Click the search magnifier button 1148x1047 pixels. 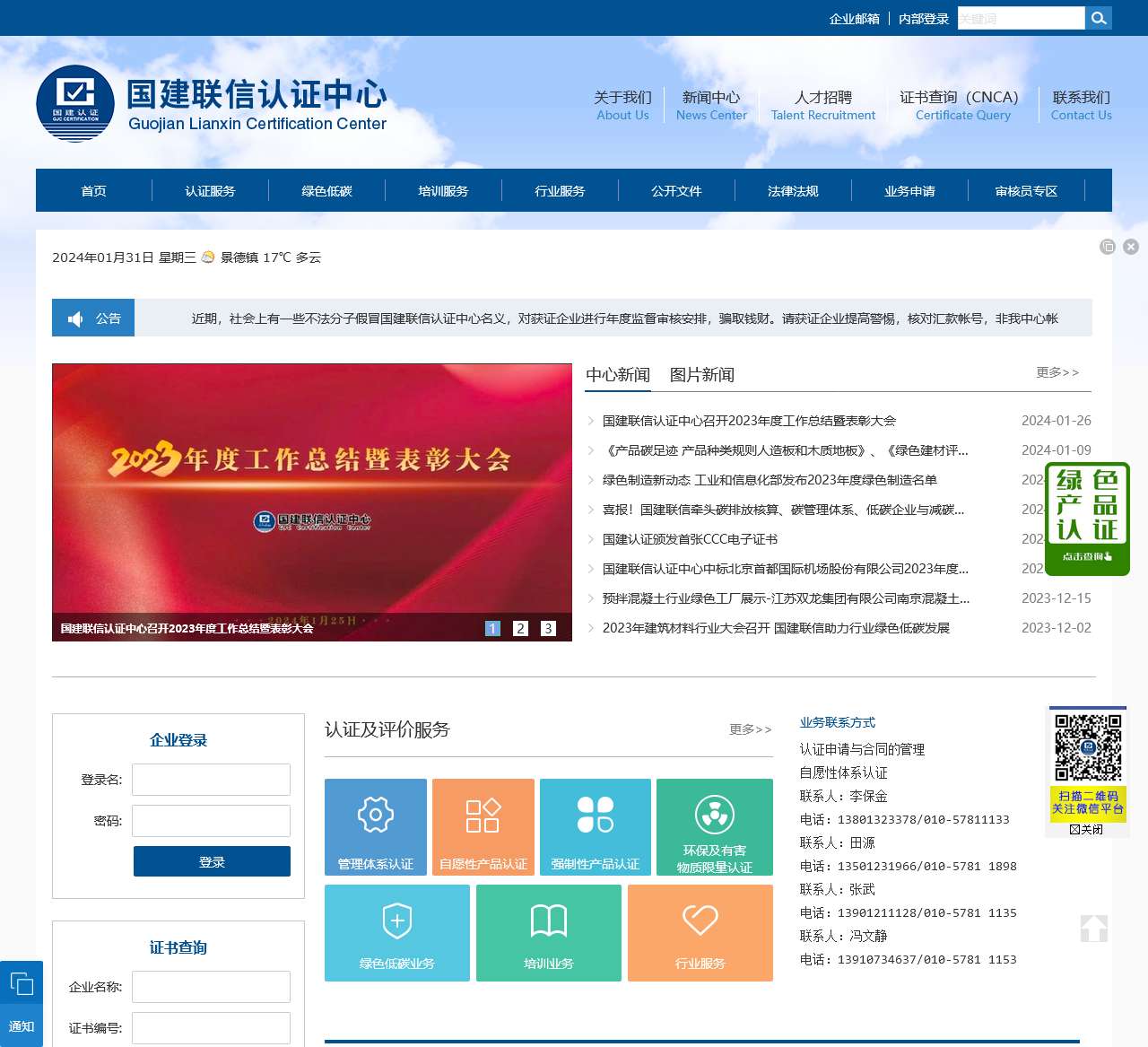[1099, 18]
